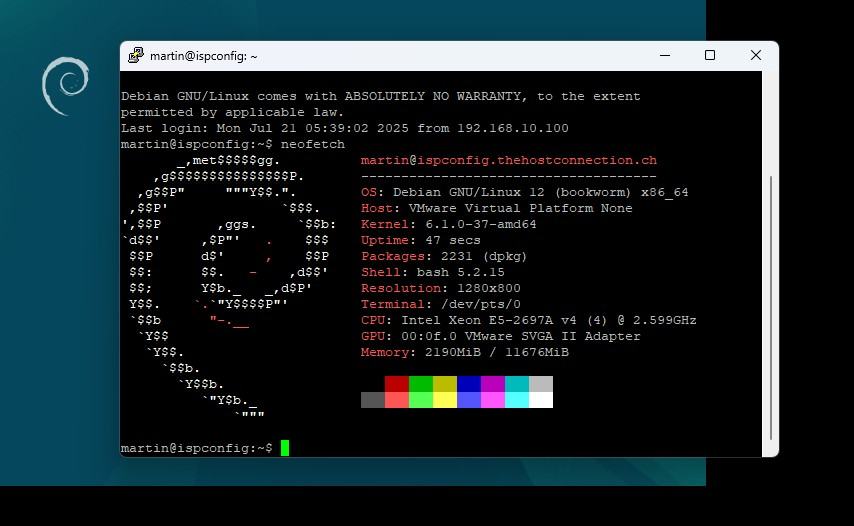The height and width of the screenshot is (526, 854).
Task: Click the 'permitted by applicable law.' line
Action: click(x=233, y=112)
